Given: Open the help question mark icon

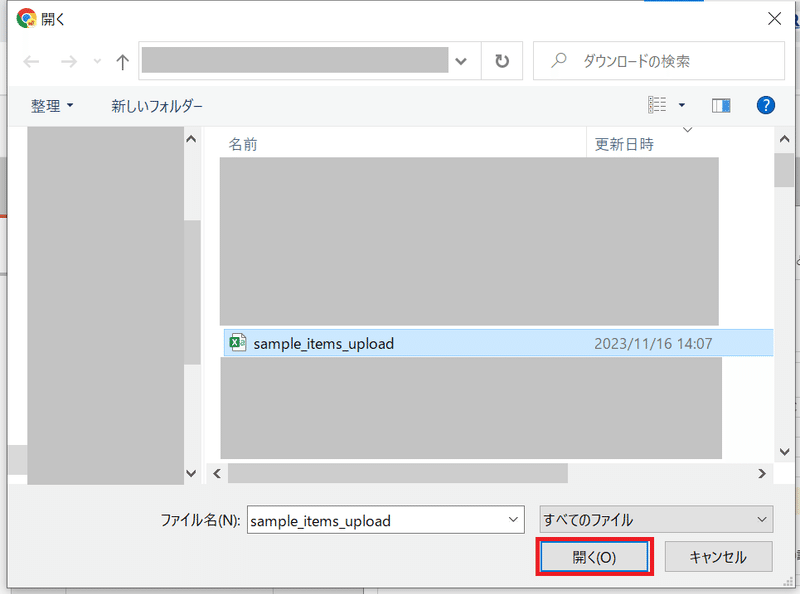Looking at the screenshot, I should (765, 106).
